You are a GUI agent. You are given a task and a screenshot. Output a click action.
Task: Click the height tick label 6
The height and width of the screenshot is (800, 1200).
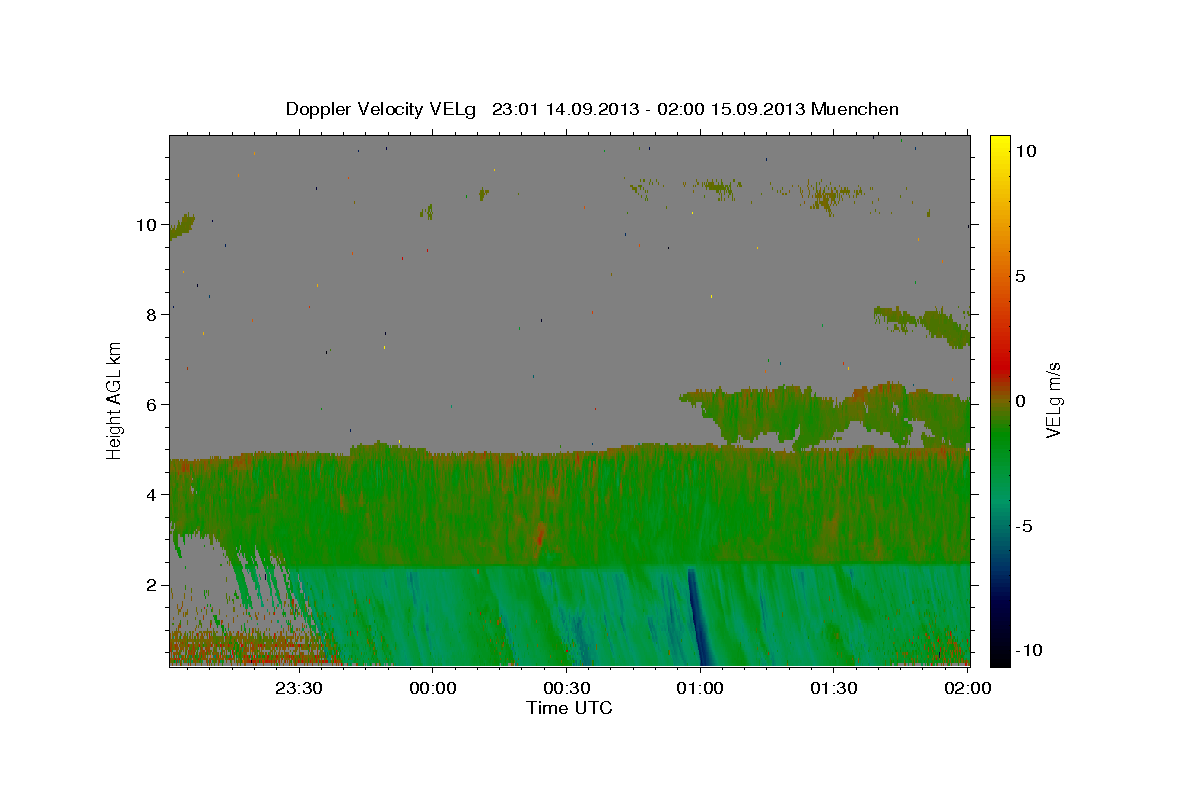(152, 405)
